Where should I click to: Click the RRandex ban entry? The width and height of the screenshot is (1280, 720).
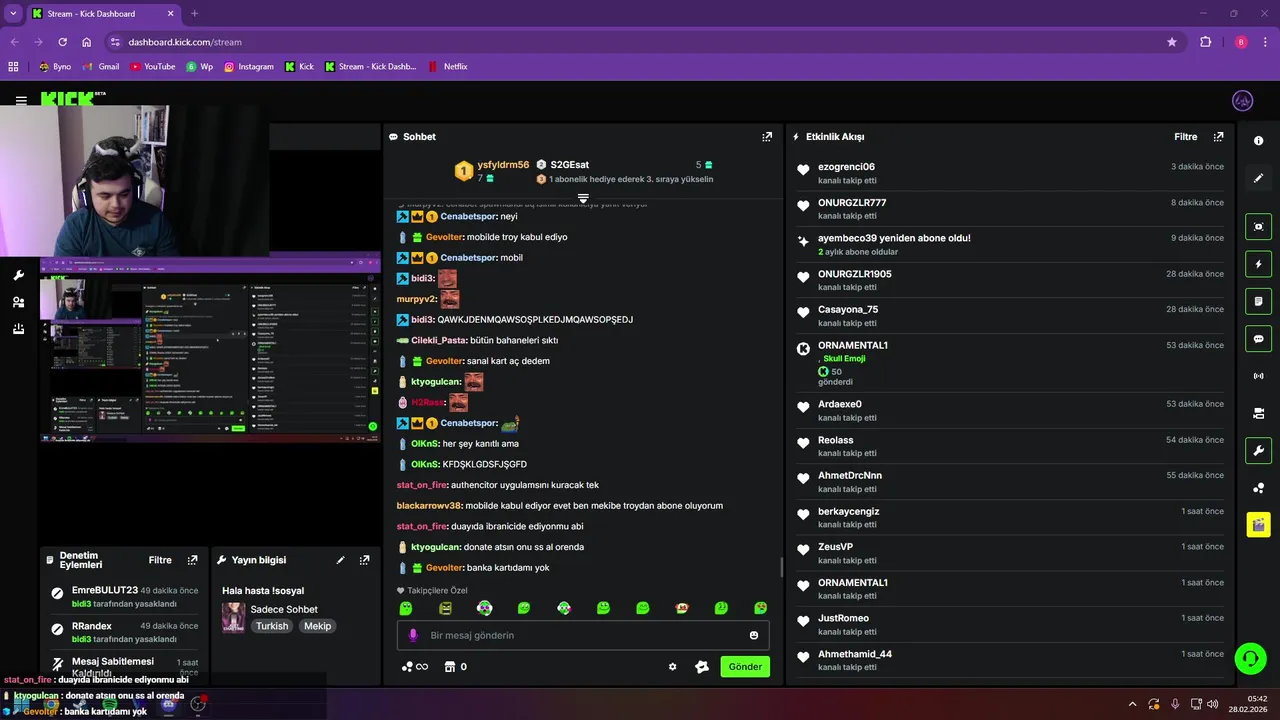coord(125,632)
